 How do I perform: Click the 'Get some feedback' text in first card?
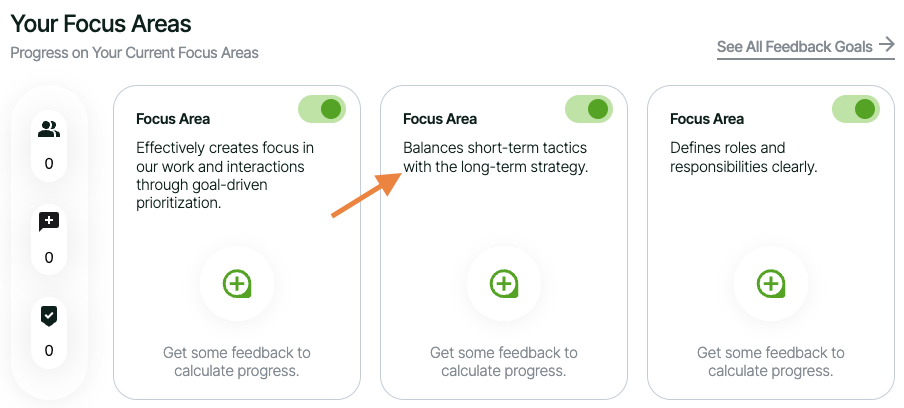pos(237,362)
